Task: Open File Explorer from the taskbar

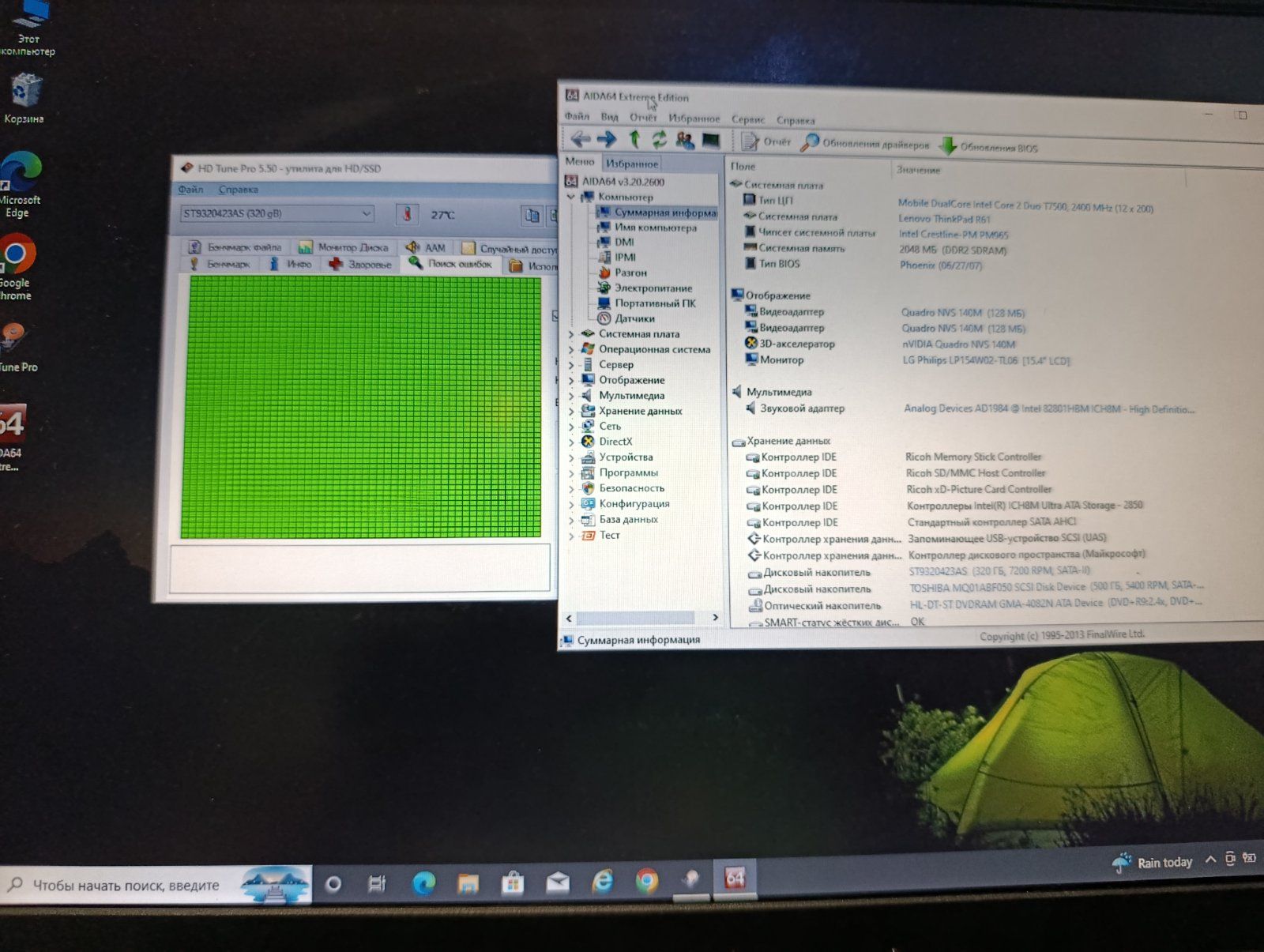Action: coord(468,882)
